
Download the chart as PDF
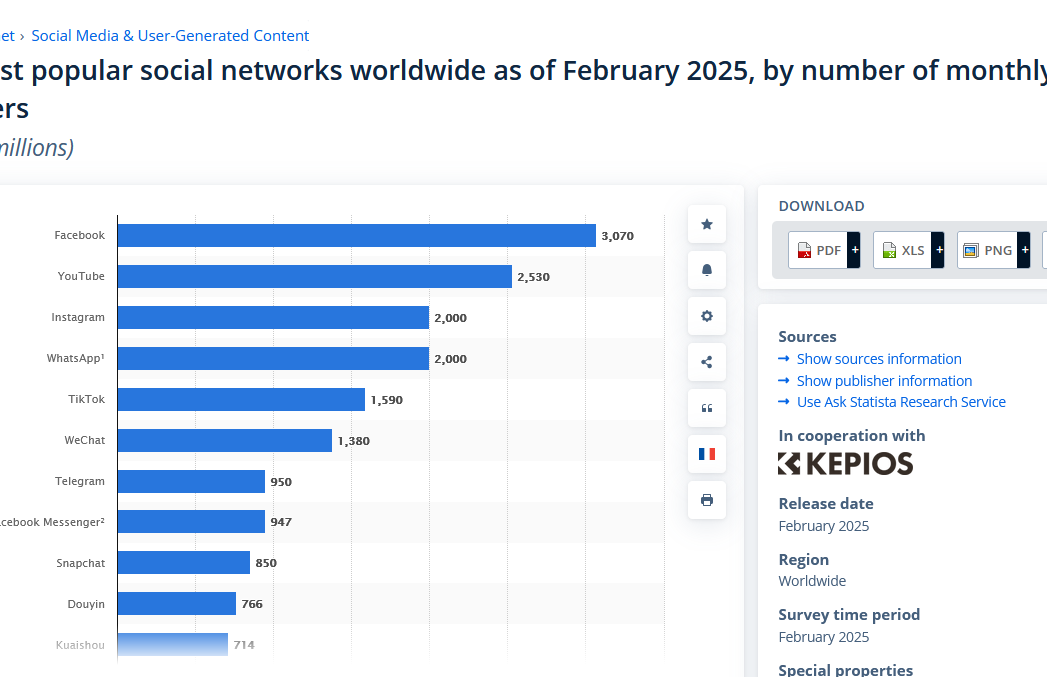click(818, 250)
